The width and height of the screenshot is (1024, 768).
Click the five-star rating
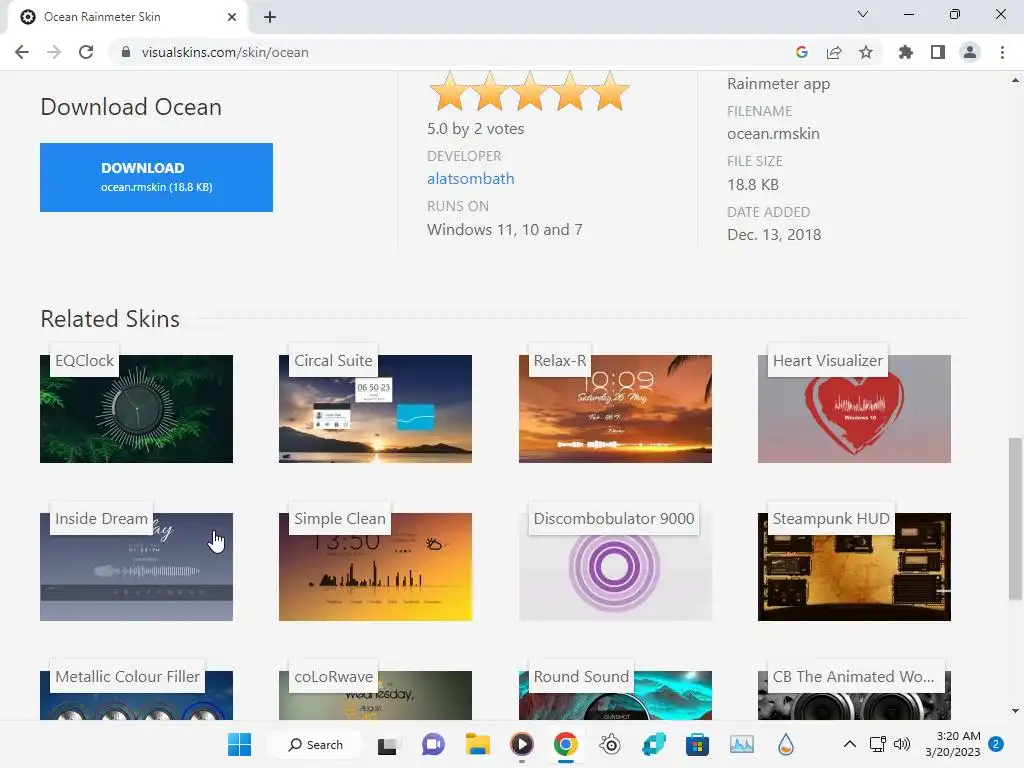click(529, 91)
